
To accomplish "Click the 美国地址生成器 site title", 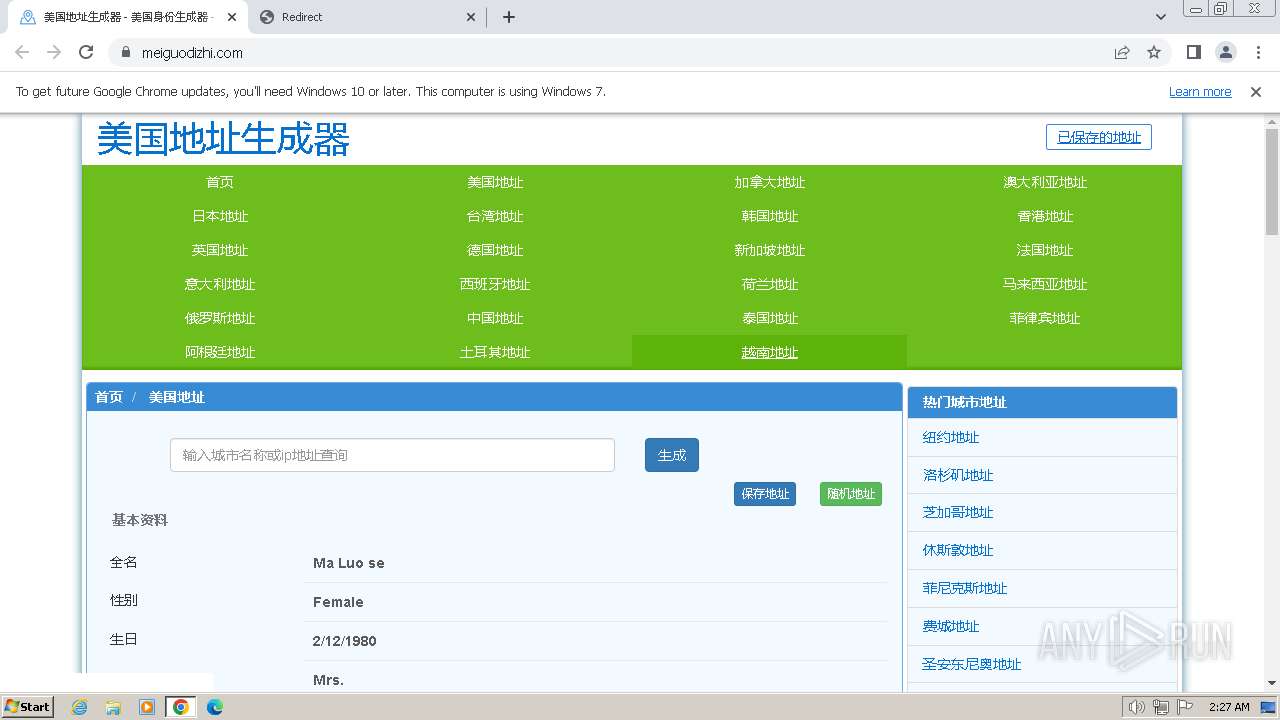I will pyautogui.click(x=223, y=139).
